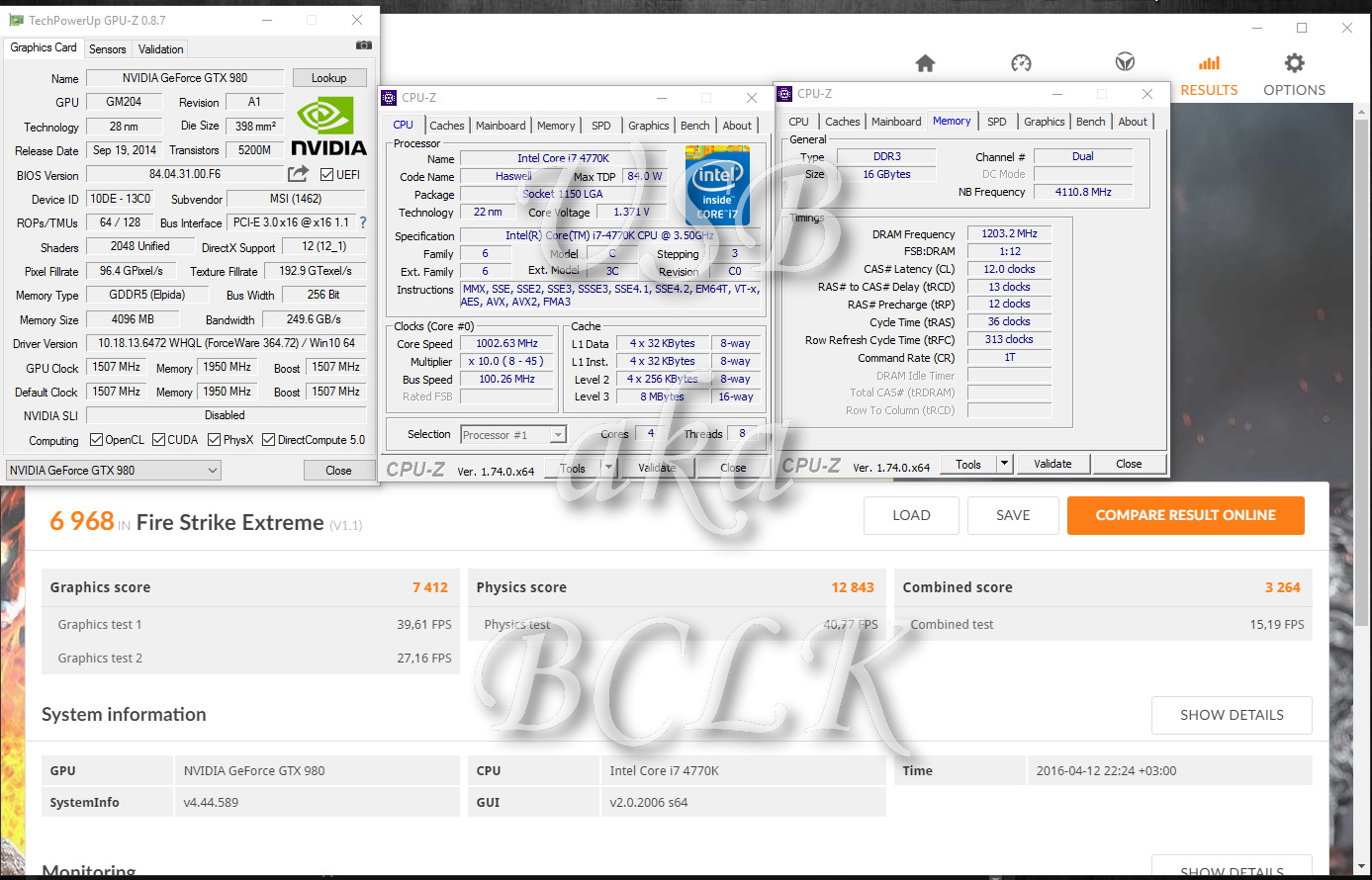This screenshot has height=880, width=1372.
Task: Click the Intel inside Core i7 logo
Action: [x=717, y=185]
